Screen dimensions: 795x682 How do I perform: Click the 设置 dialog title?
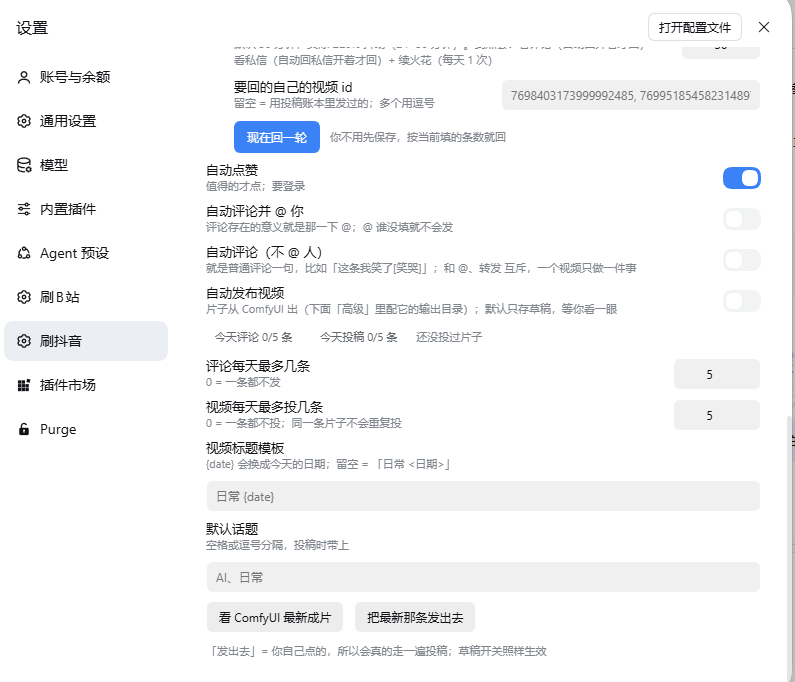32,28
